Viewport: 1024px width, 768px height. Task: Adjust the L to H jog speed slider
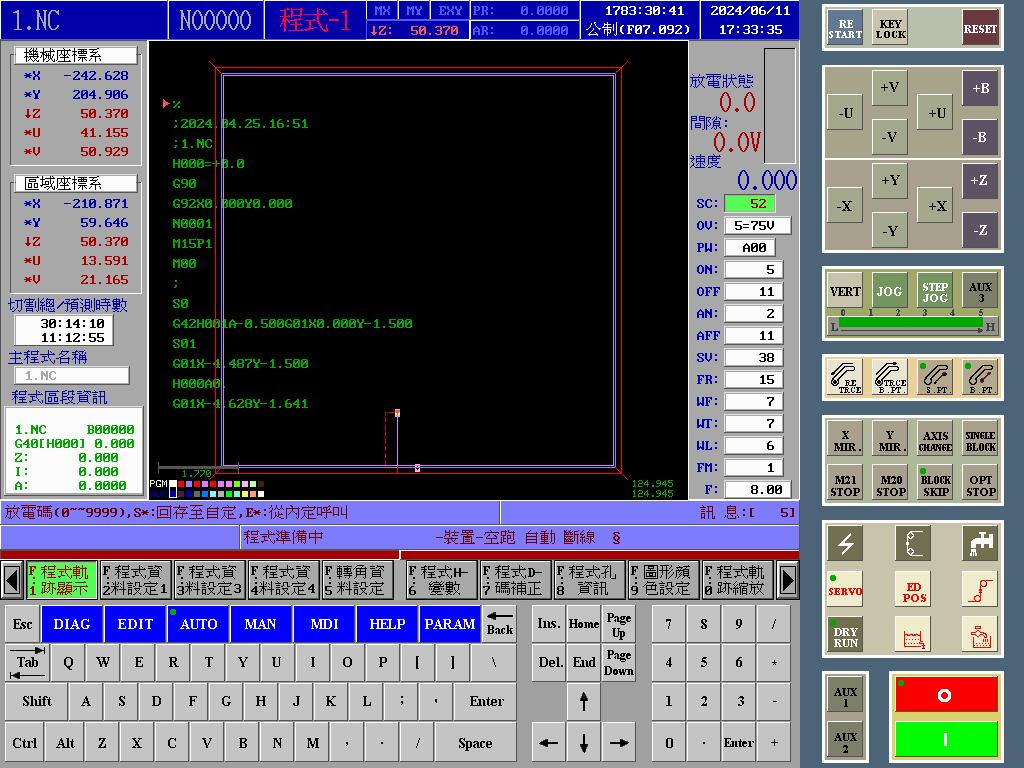coord(912,325)
